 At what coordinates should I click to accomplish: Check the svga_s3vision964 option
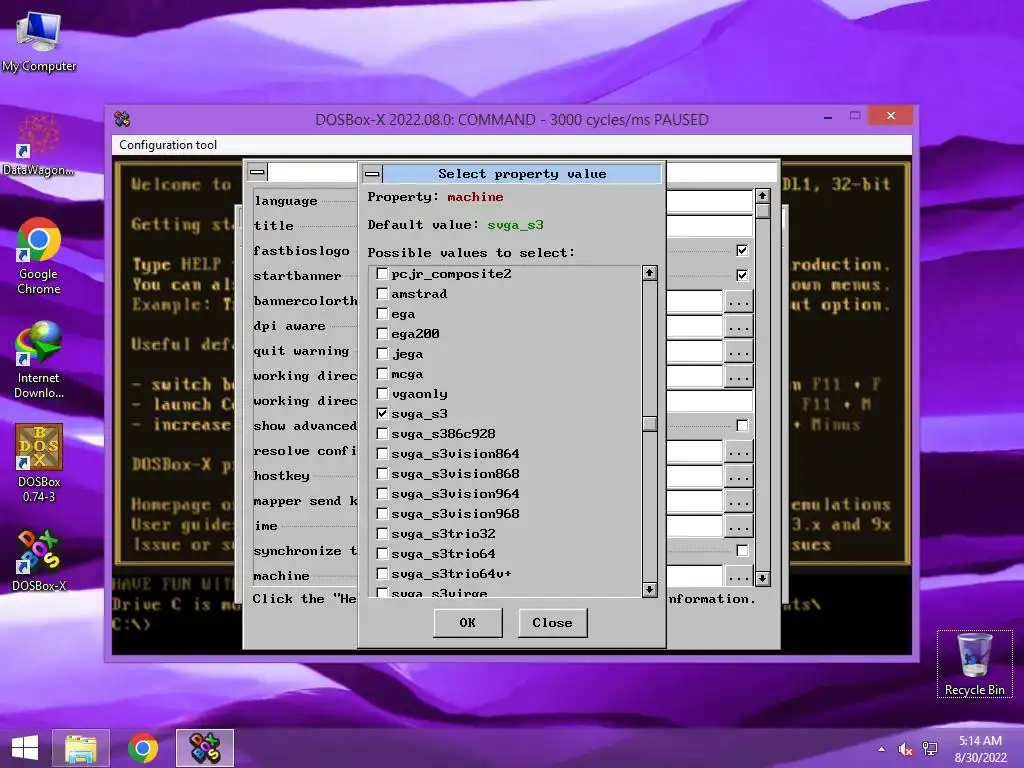[383, 494]
